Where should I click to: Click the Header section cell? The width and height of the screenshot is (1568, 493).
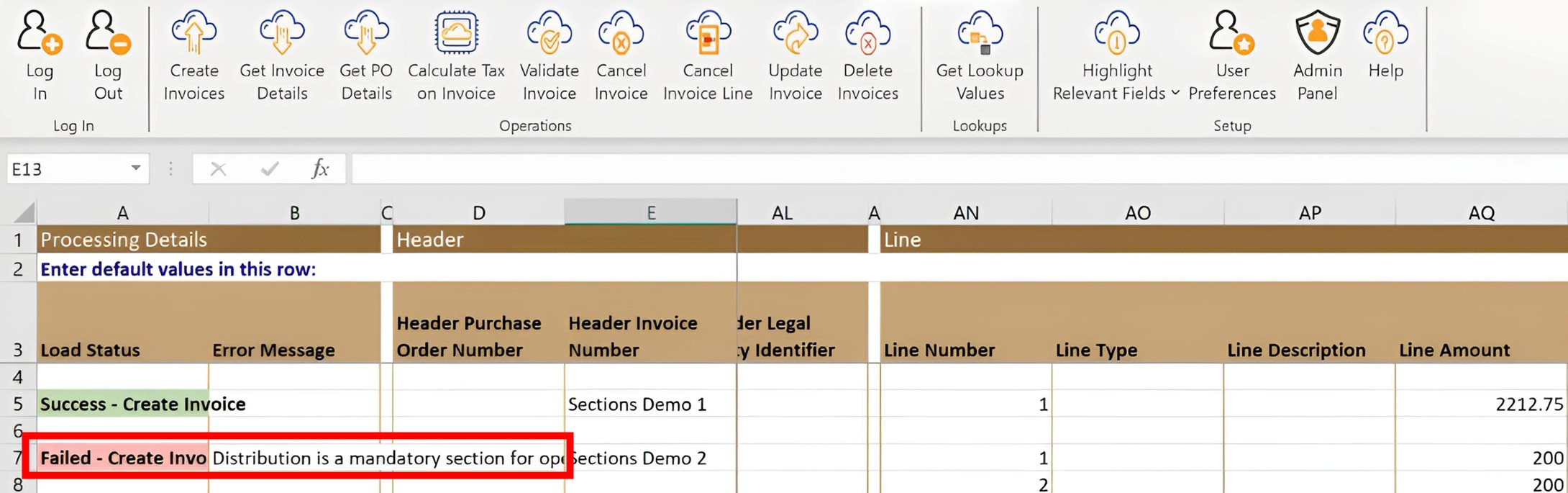[x=565, y=240]
